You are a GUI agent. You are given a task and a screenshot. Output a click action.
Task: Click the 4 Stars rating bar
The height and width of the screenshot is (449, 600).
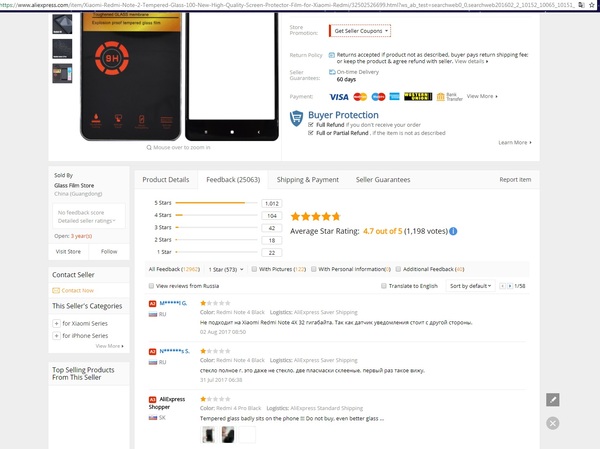[x=216, y=215]
